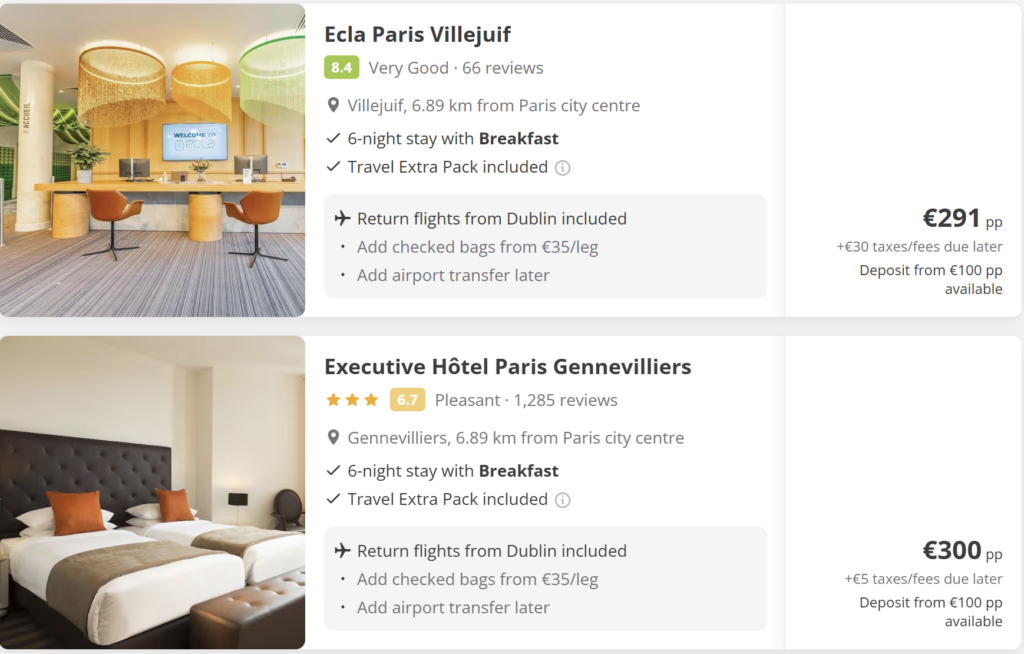The image size is (1024, 654).
Task: Open the Travel Extra Pack info icon for Ecla Paris
Action: click(x=562, y=168)
